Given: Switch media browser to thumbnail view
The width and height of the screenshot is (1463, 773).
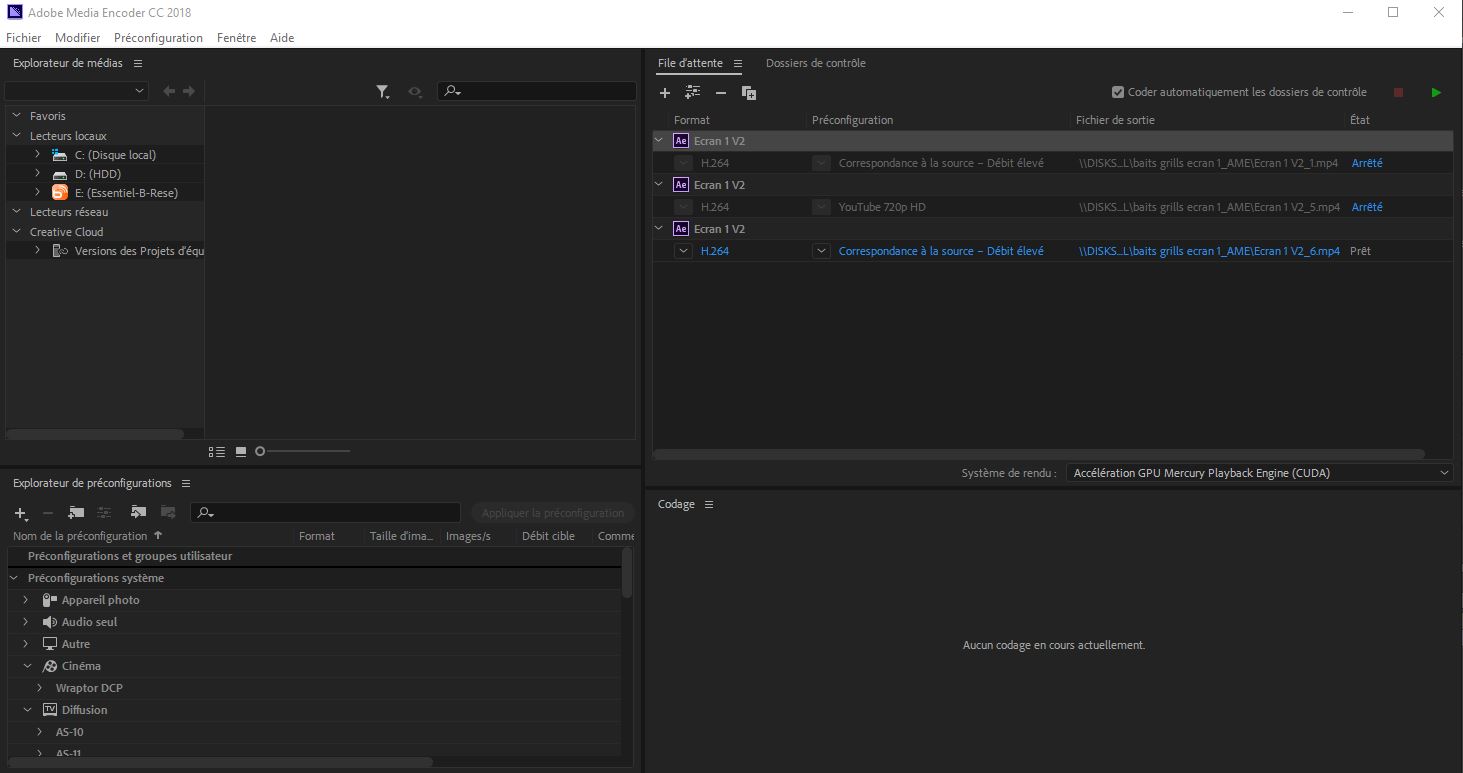Looking at the screenshot, I should tap(241, 452).
